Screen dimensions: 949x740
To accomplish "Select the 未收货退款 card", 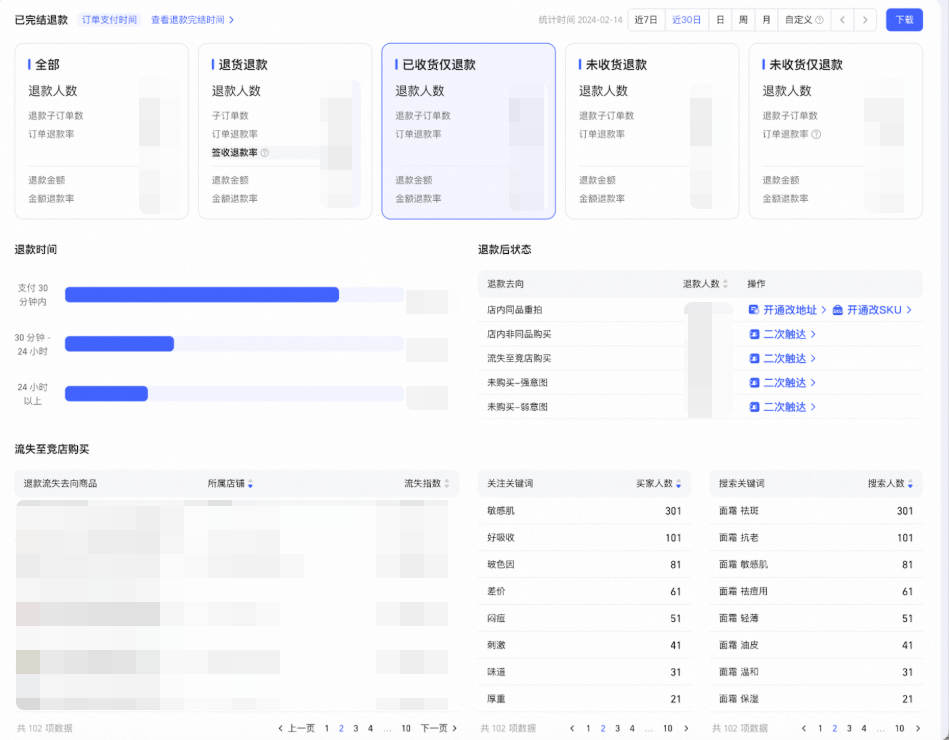I will point(652,131).
